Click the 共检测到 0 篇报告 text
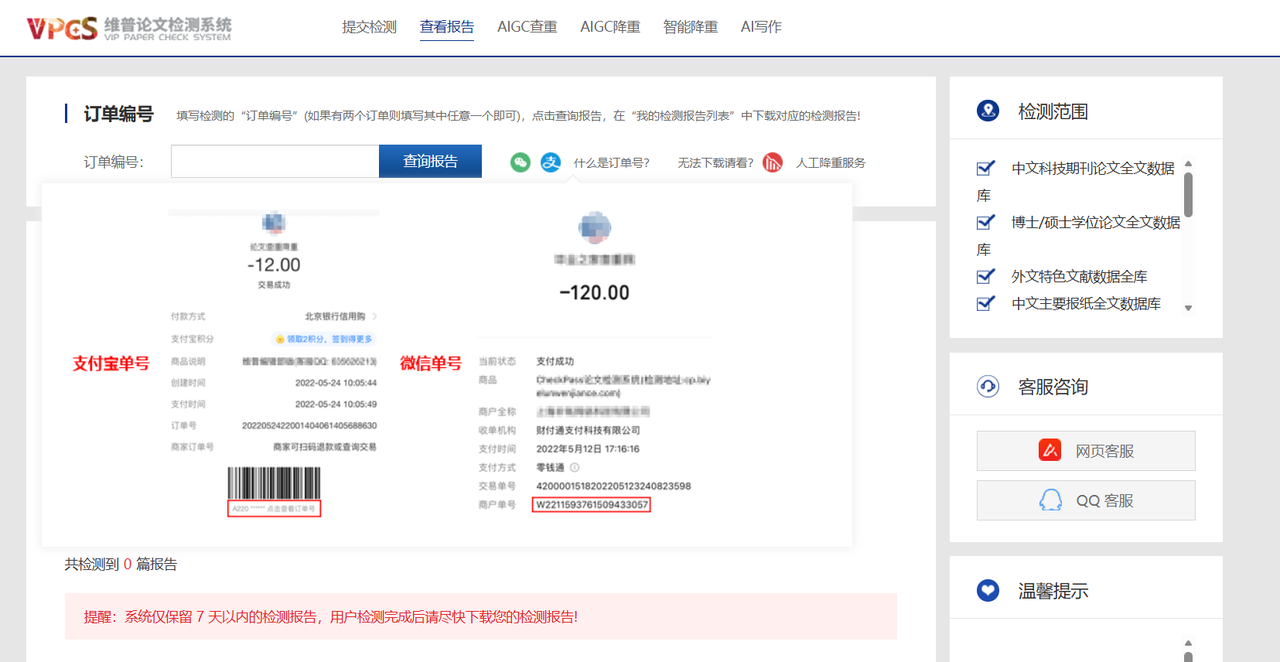The width and height of the screenshot is (1280, 662). [121, 564]
